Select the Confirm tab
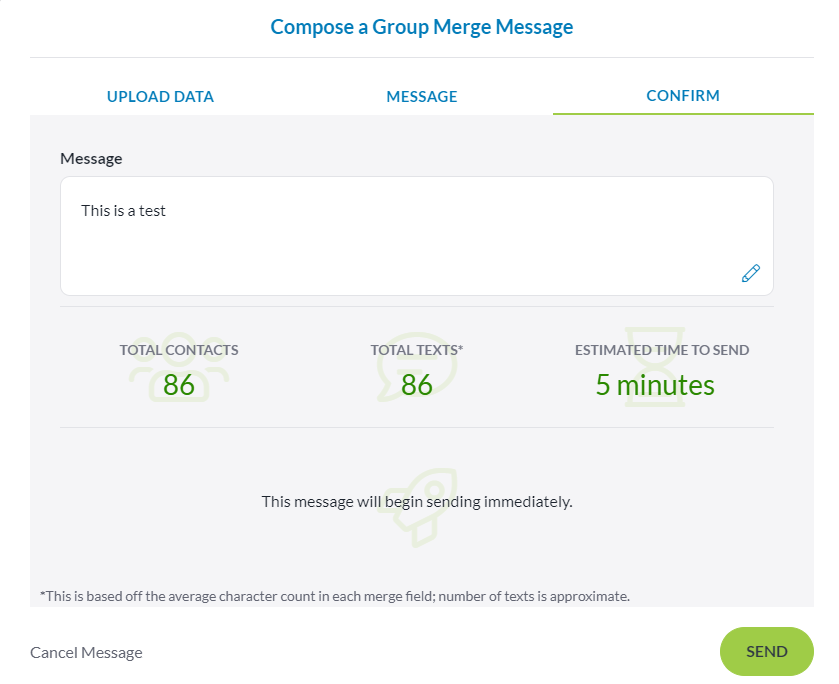Image resolution: width=839 pixels, height=684 pixels. [683, 96]
